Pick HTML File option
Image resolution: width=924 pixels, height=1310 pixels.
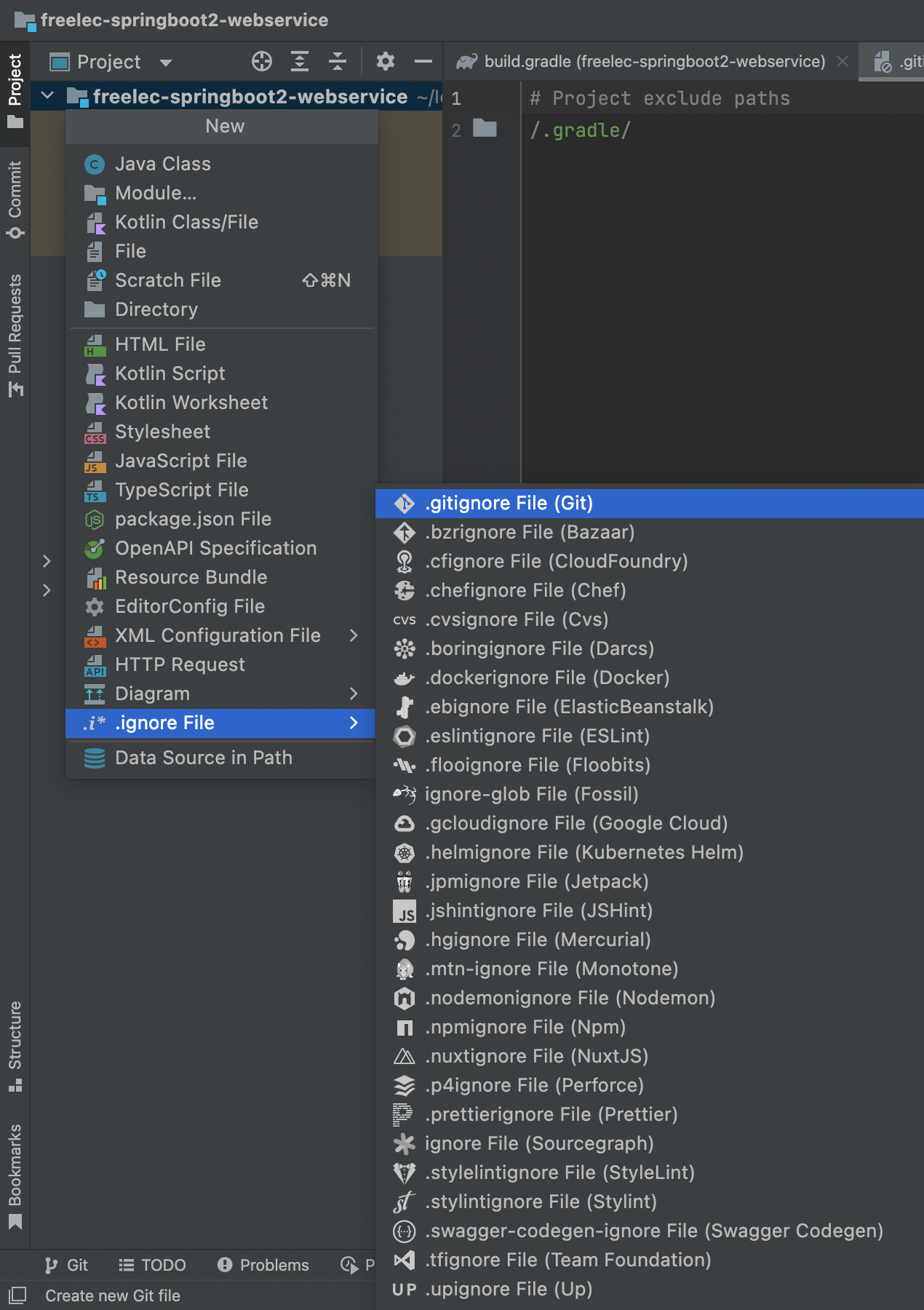click(x=221, y=344)
